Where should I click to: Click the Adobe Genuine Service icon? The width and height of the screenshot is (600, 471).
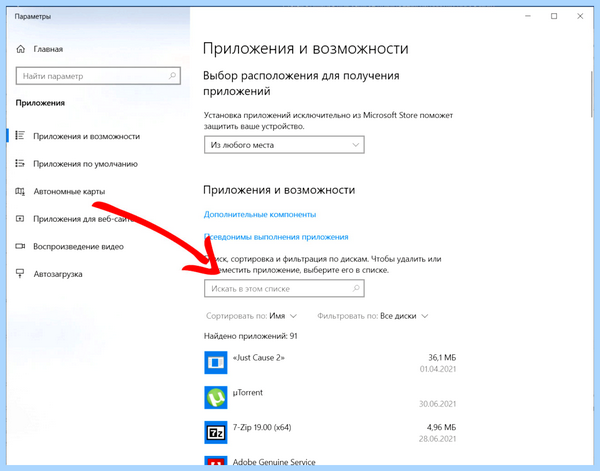(x=216, y=461)
